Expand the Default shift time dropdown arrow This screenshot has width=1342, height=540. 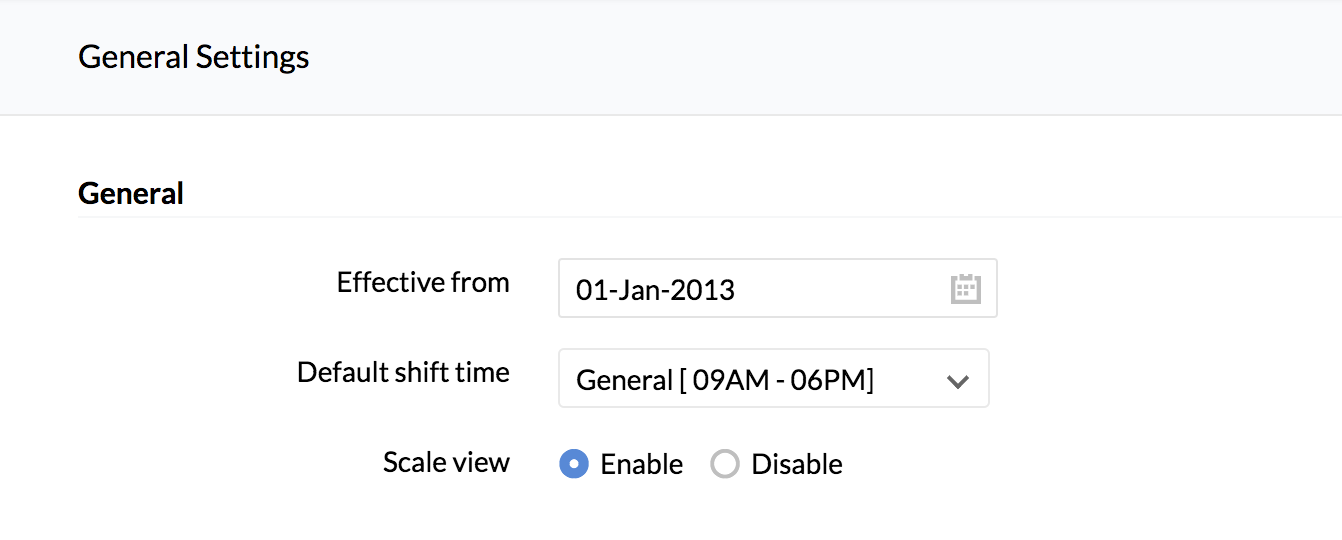(957, 381)
